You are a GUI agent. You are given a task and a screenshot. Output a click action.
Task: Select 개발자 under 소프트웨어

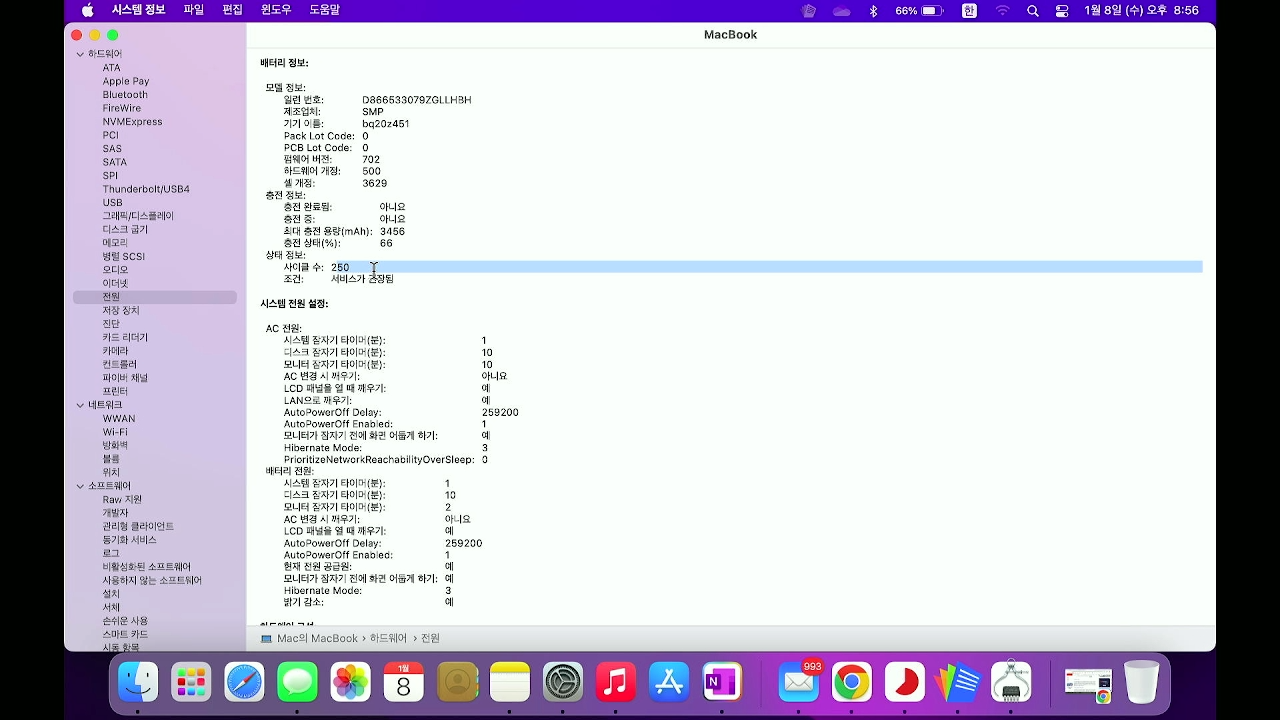click(115, 513)
